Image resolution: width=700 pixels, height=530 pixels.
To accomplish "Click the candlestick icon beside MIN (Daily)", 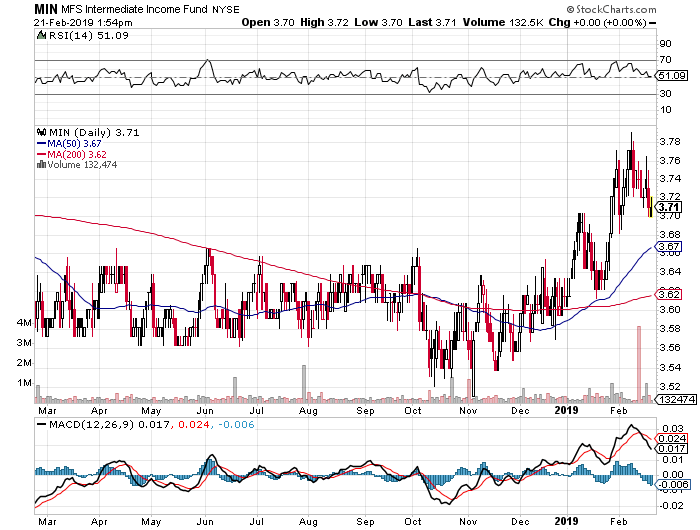I will tap(42, 132).
